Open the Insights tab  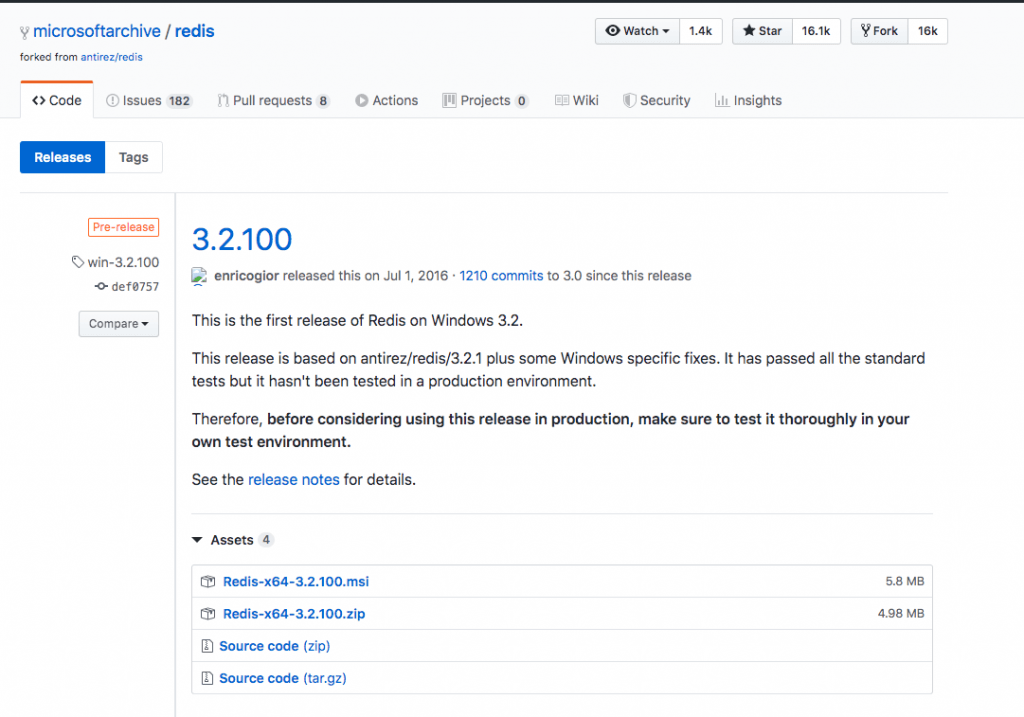[x=748, y=101]
